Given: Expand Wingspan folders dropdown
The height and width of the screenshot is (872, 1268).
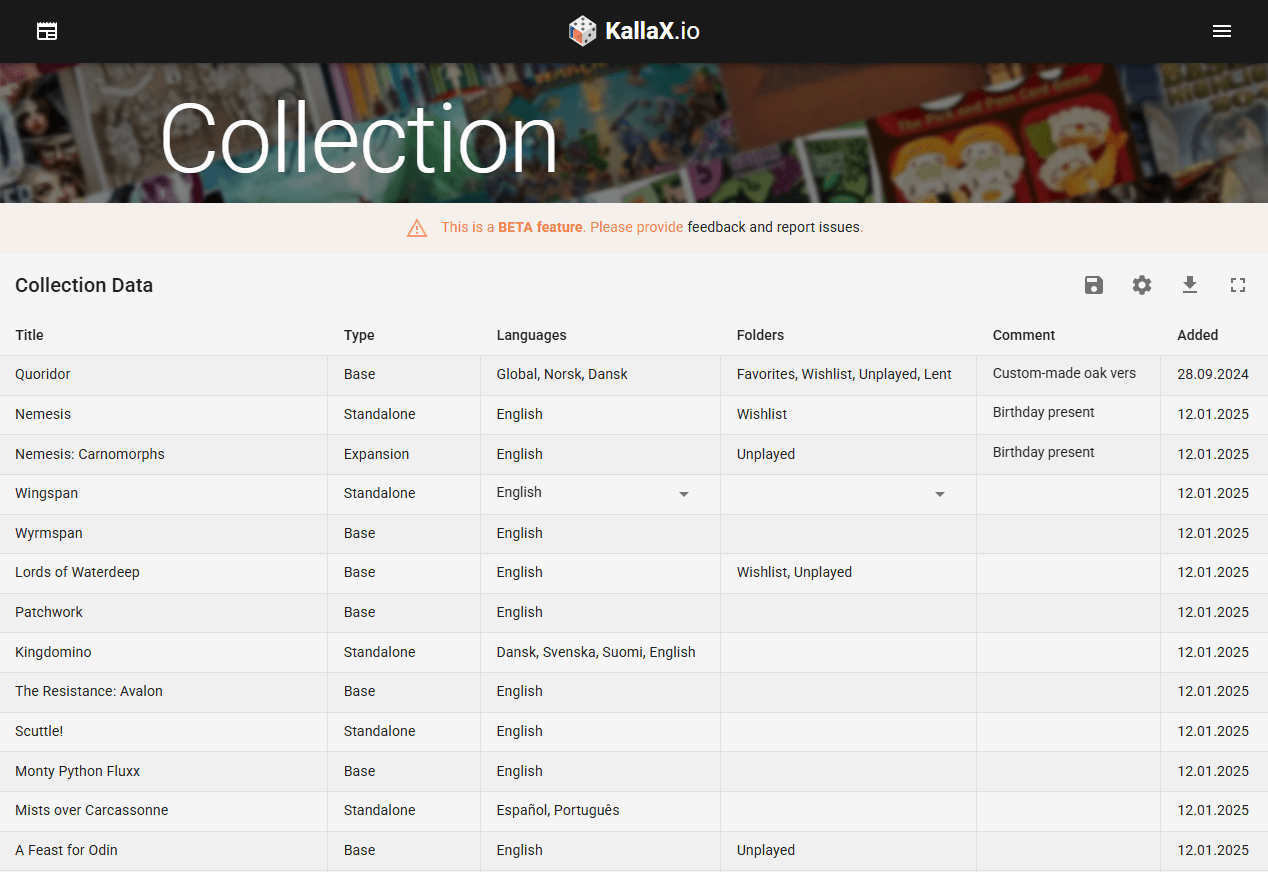Looking at the screenshot, I should click(940, 494).
